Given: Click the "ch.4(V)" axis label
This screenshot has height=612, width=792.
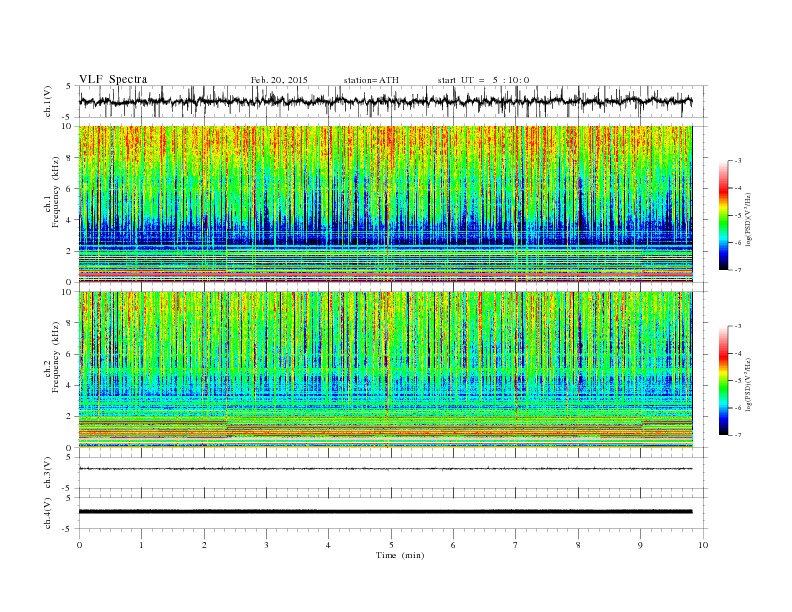Looking at the screenshot, I should point(48,513).
